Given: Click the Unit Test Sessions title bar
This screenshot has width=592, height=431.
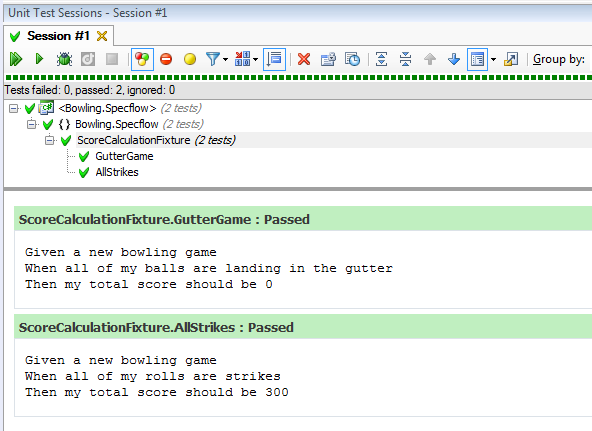Looking at the screenshot, I should click(298, 13).
